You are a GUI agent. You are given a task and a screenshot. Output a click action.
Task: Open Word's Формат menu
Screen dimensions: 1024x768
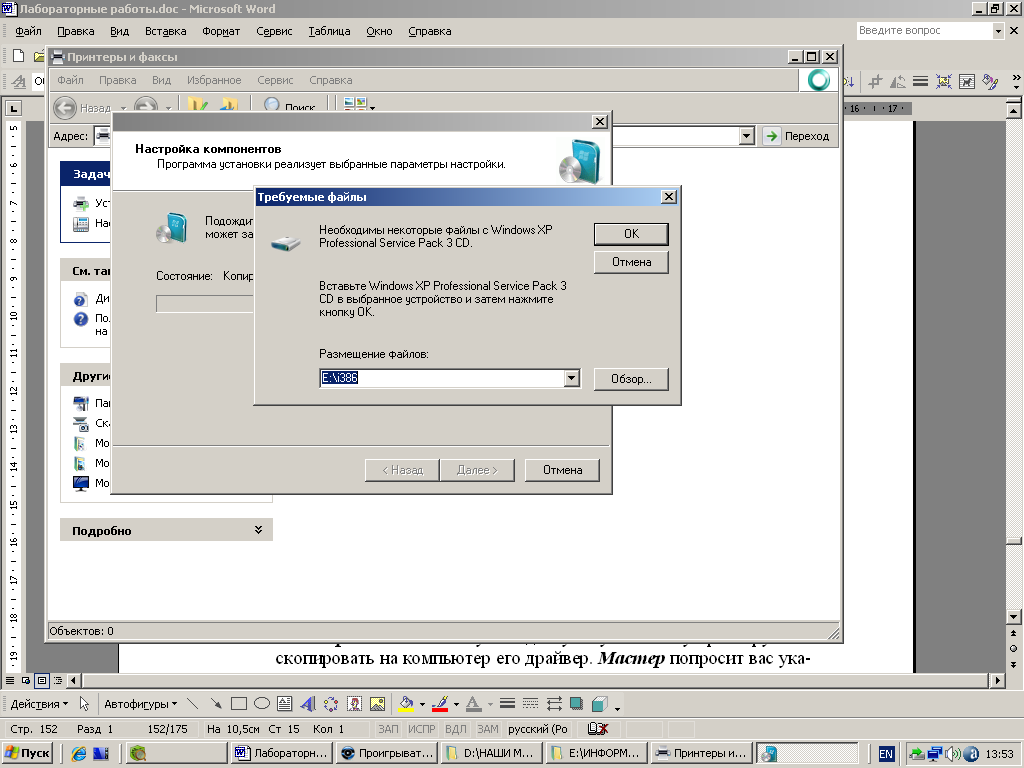221,31
